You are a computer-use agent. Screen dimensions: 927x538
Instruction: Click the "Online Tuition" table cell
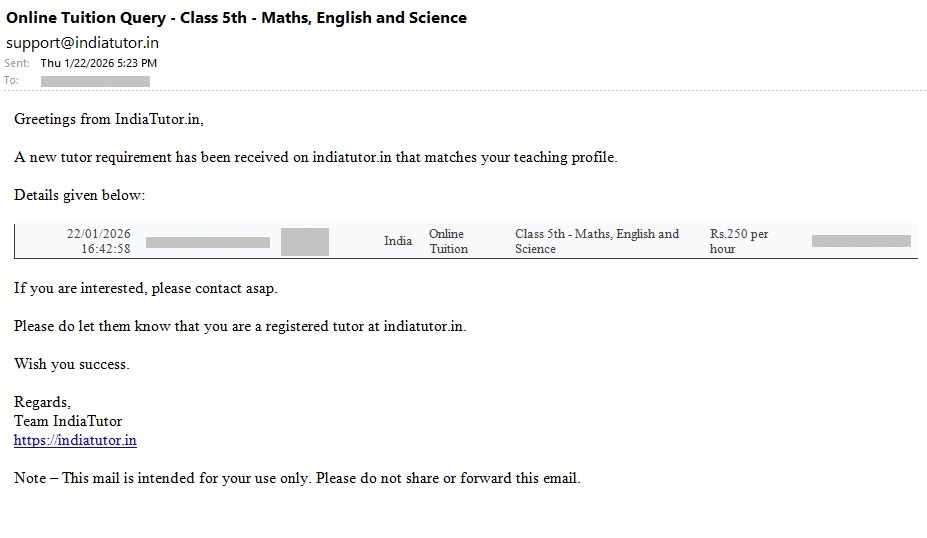448,241
